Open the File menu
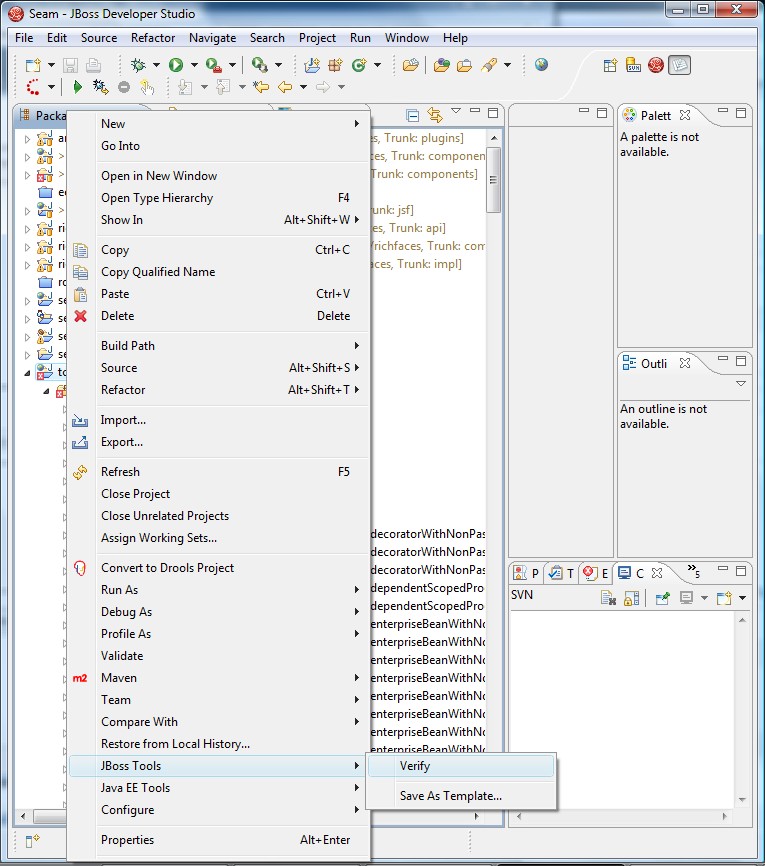765x866 pixels. (24, 38)
